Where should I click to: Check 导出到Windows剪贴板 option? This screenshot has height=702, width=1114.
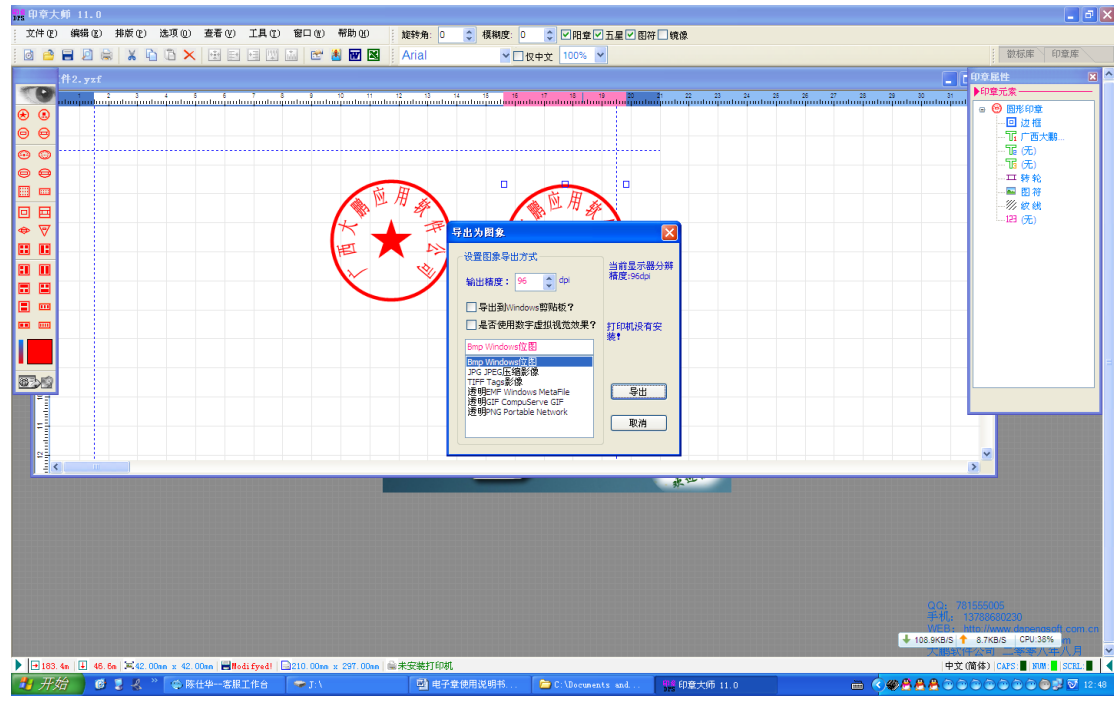coord(472,307)
